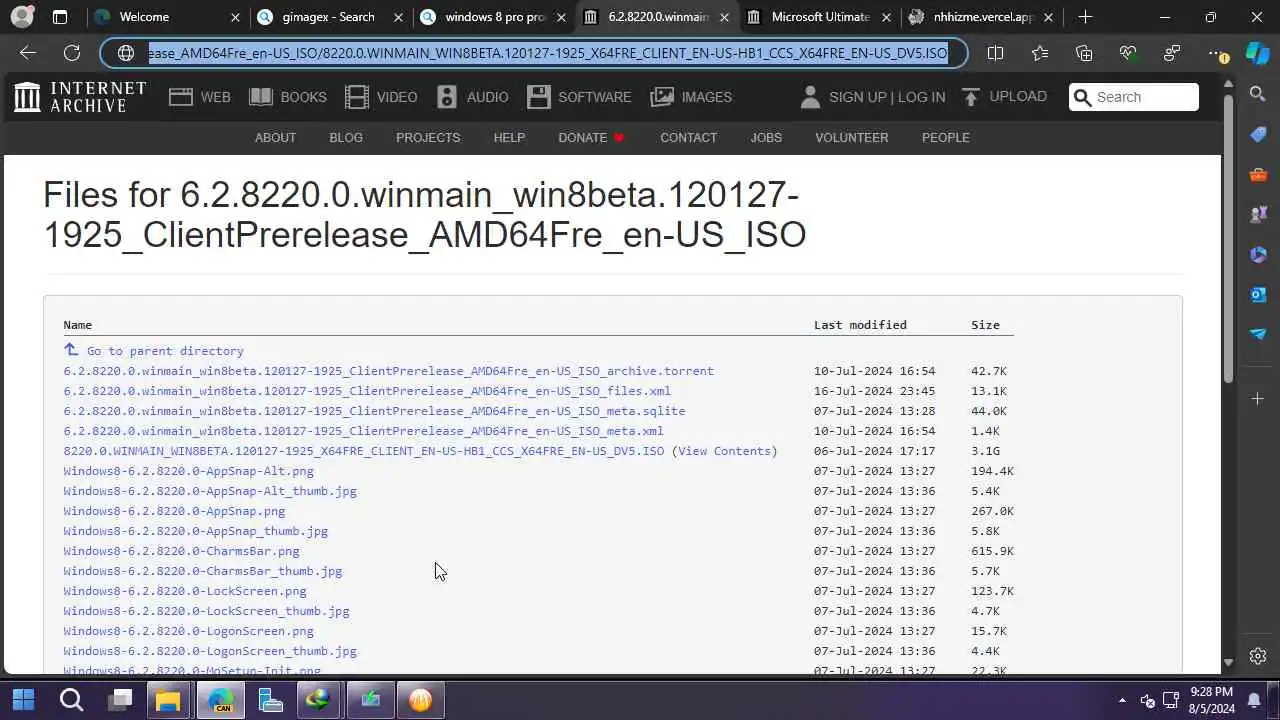
Task: Open the ABOUT page link
Action: click(275, 137)
